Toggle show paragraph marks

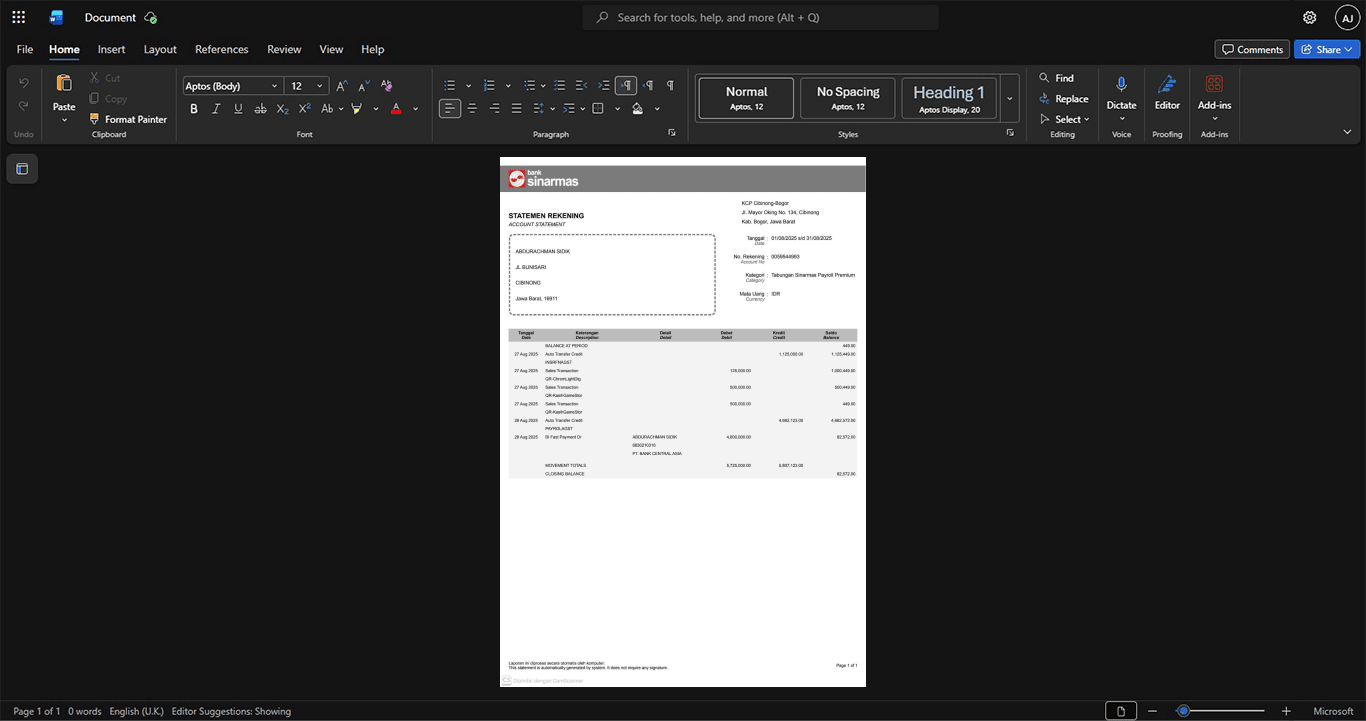click(x=670, y=85)
